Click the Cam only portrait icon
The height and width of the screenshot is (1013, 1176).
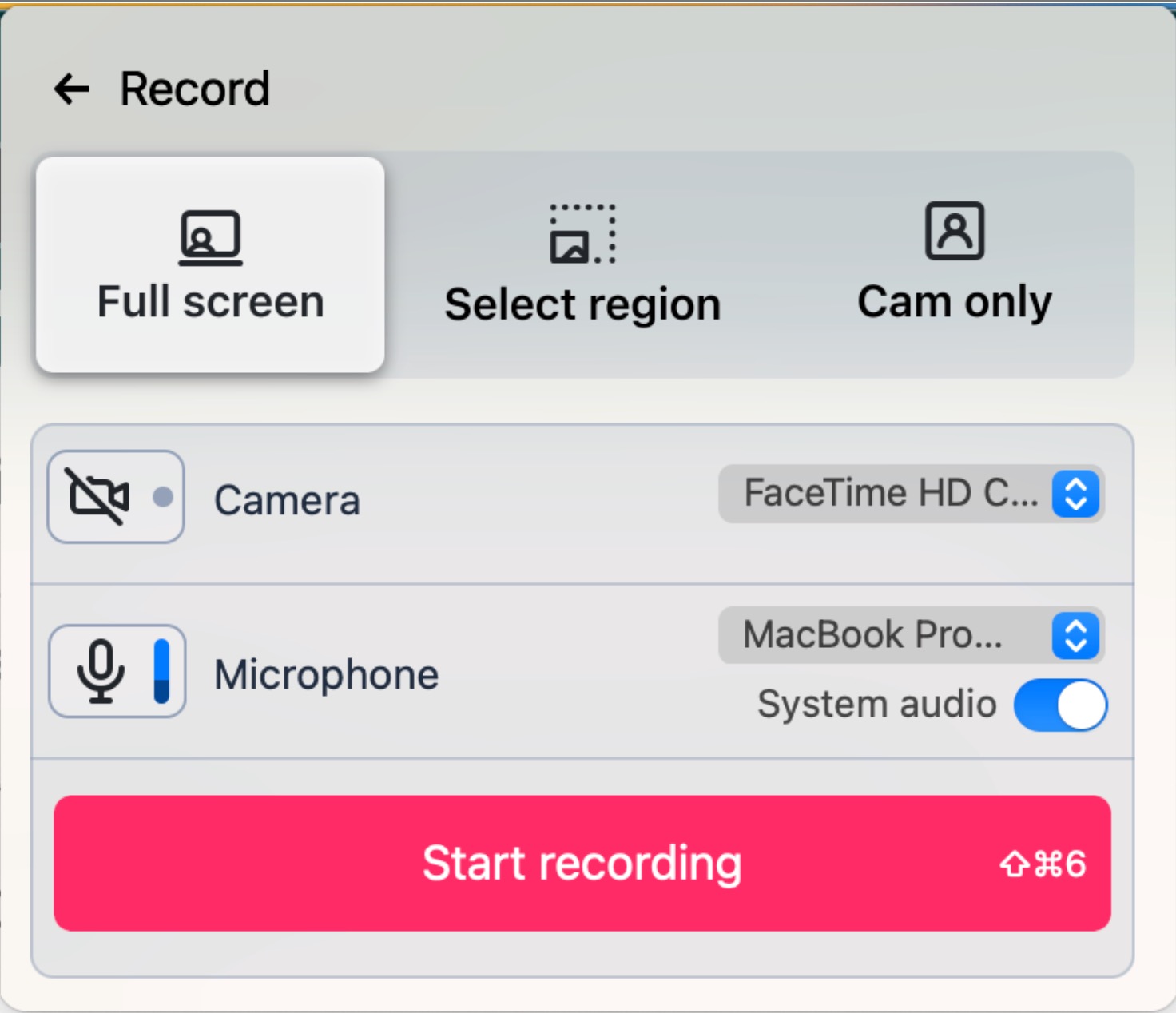pyautogui.click(x=955, y=231)
